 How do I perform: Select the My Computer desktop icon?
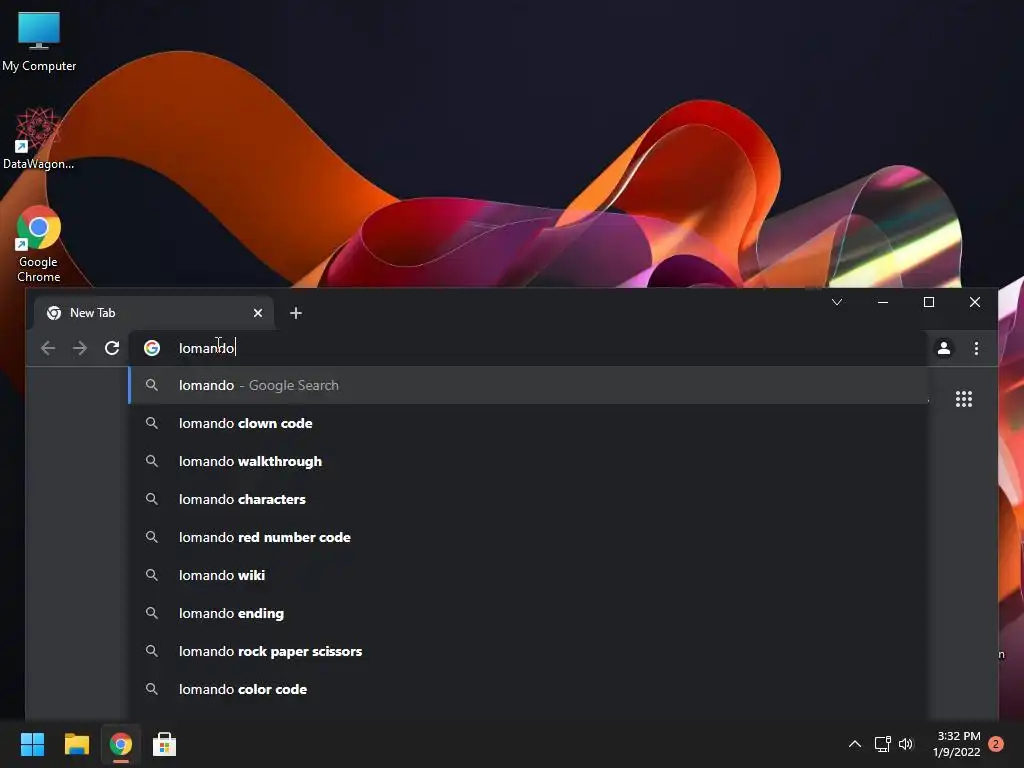(39, 42)
